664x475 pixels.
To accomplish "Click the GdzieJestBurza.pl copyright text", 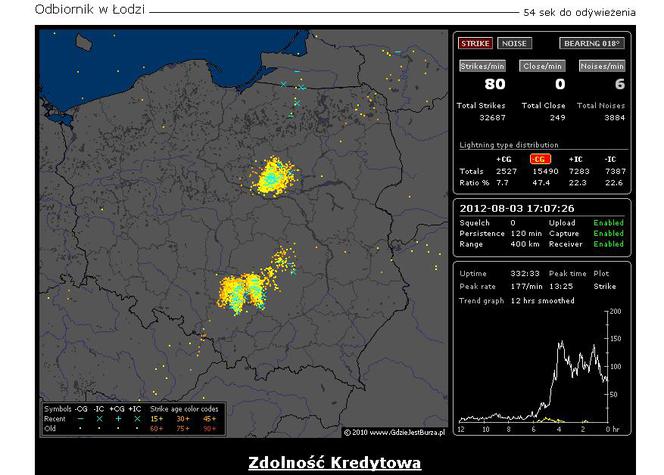I will click(x=395, y=433).
